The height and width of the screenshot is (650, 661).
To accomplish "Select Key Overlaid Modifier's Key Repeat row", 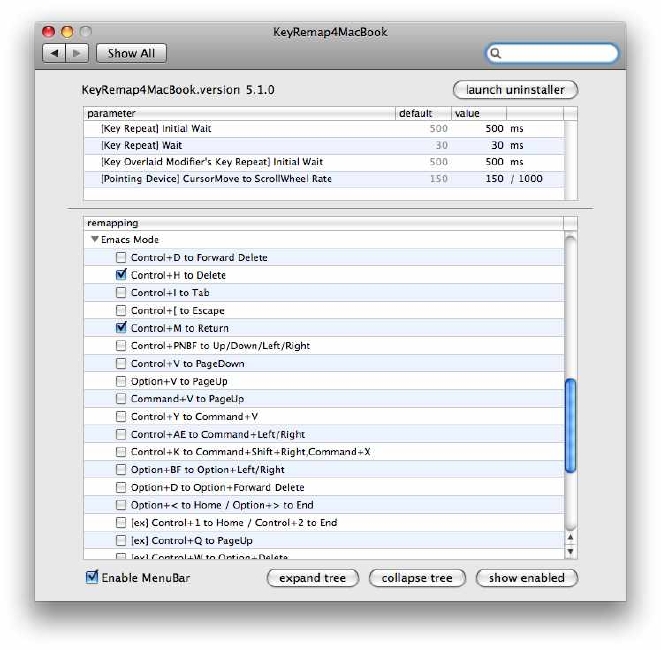I will tap(324, 162).
